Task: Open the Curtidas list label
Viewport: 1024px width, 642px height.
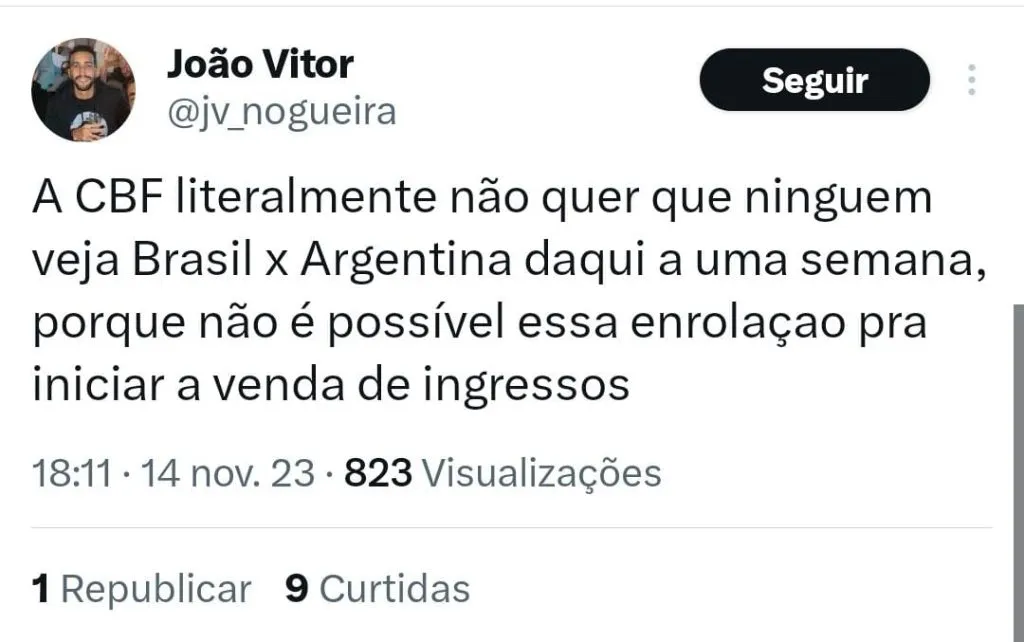Action: point(394,589)
